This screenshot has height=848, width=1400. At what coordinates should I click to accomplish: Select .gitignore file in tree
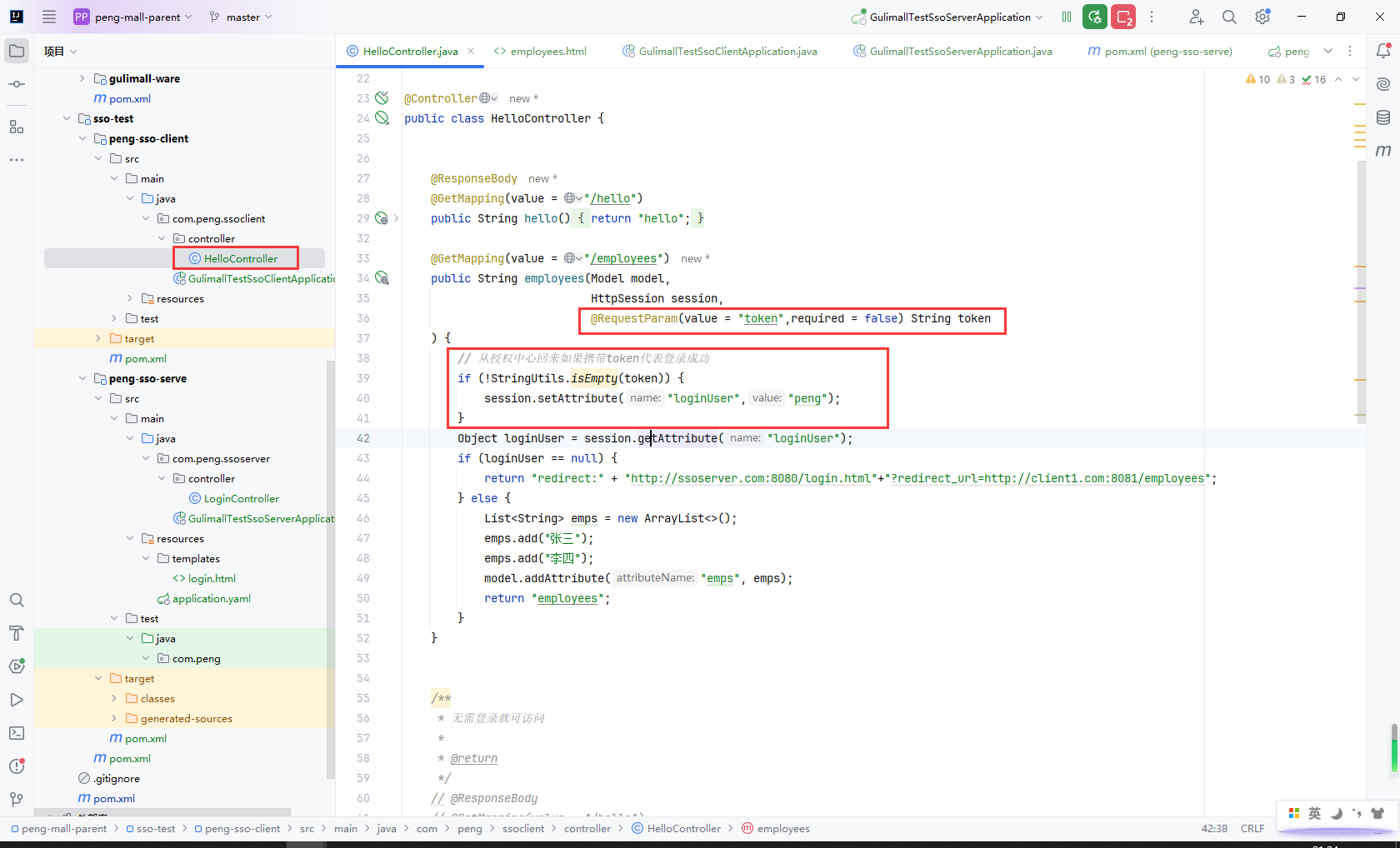tap(109, 778)
